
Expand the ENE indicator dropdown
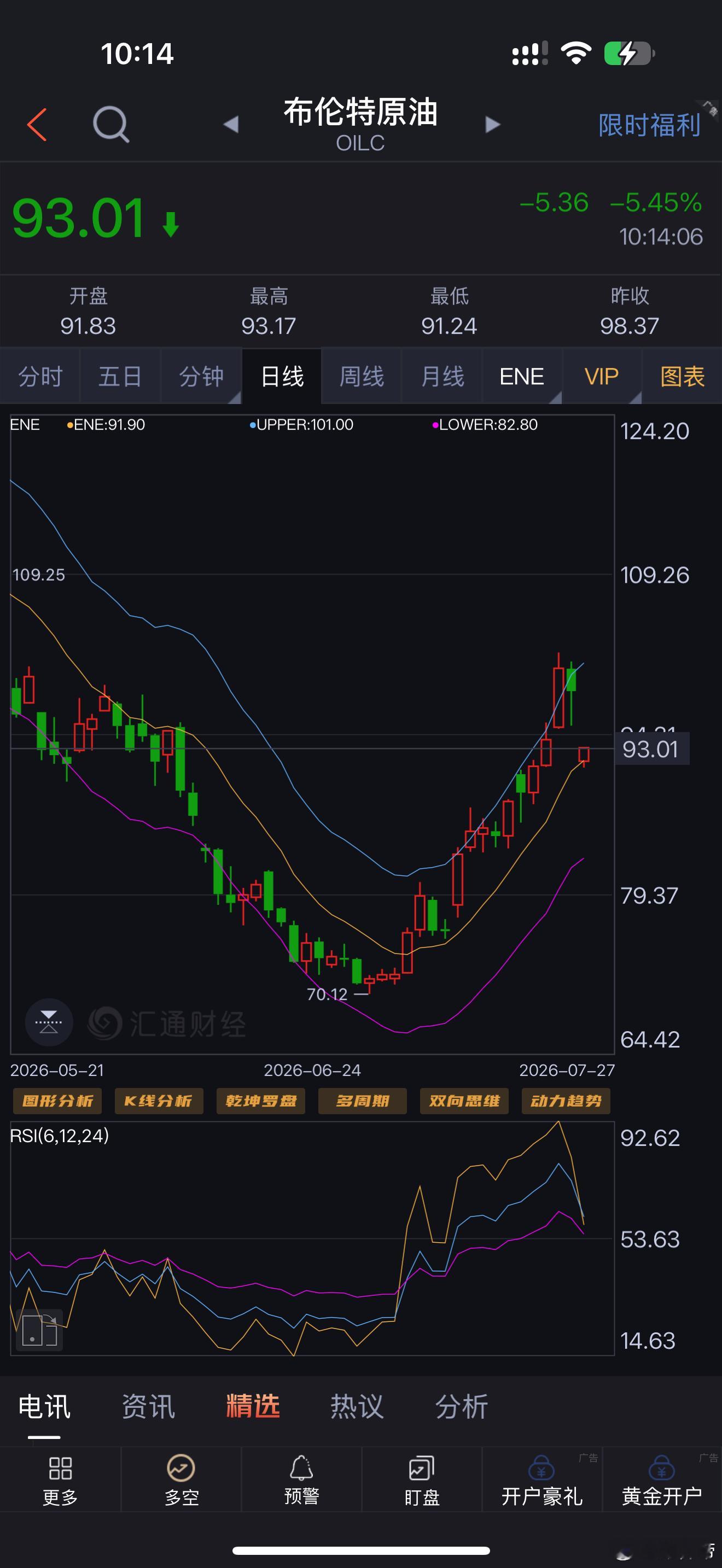click(x=522, y=376)
